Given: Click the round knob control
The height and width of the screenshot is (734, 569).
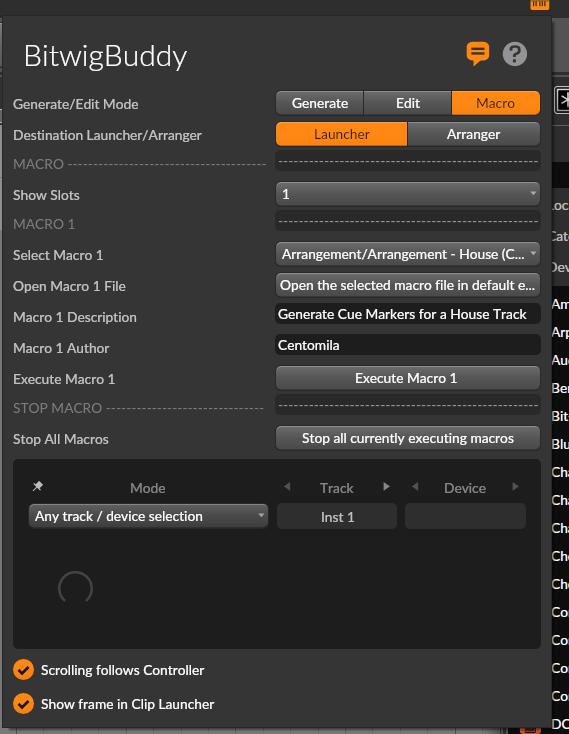Looking at the screenshot, I should tap(75, 589).
